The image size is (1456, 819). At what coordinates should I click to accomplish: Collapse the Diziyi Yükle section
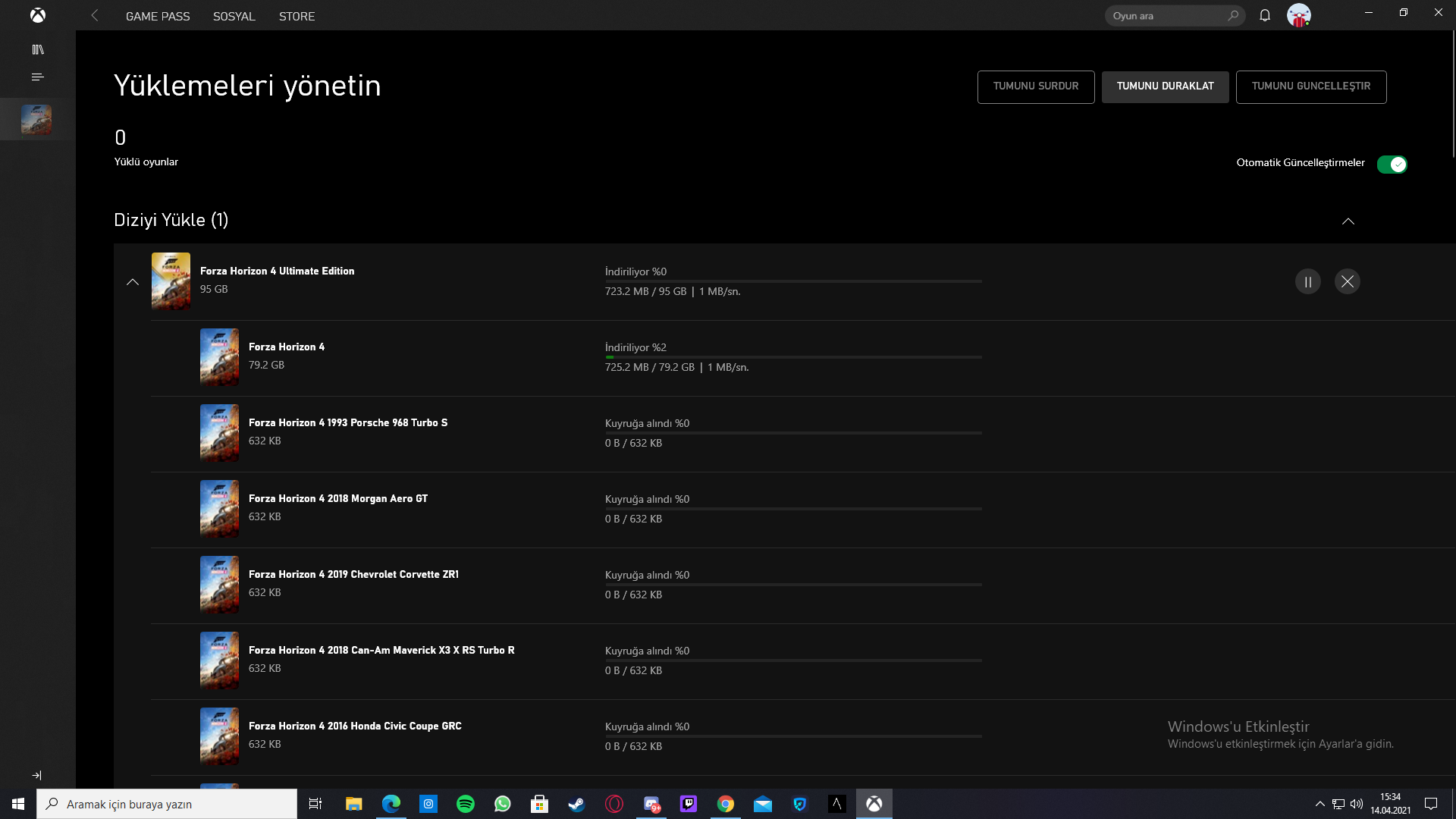click(1348, 221)
